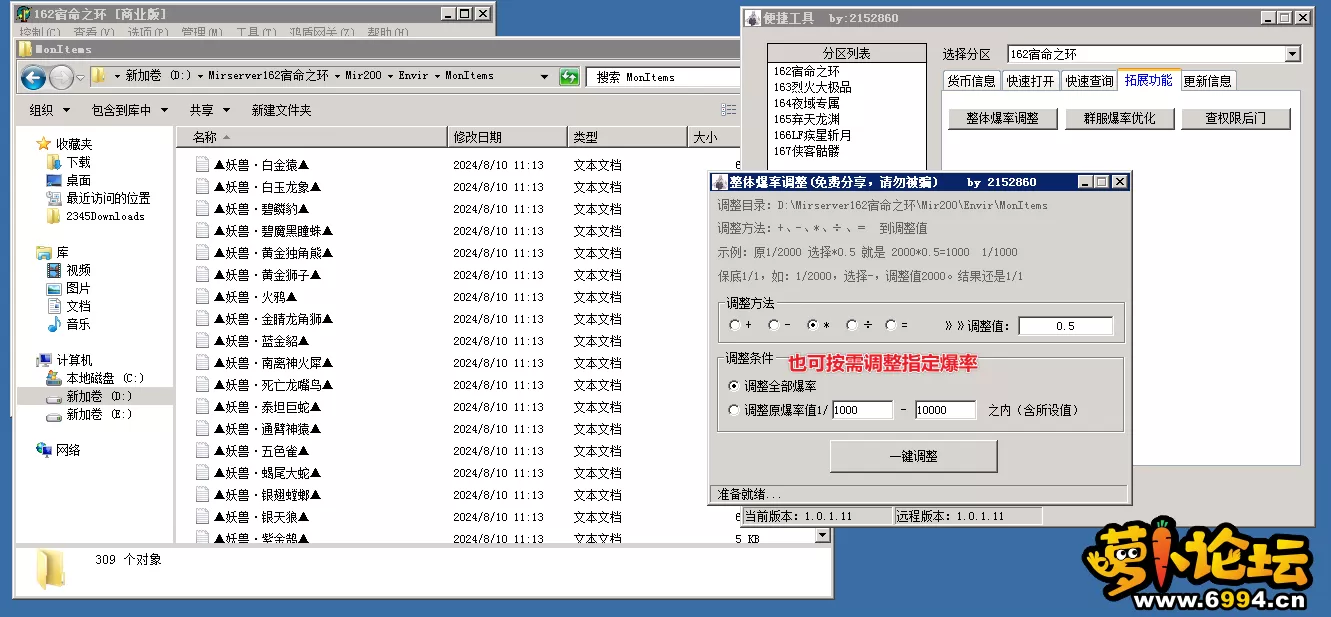Image resolution: width=1331 pixels, height=617 pixels.
Task: Click the upper-bound 10000 rate field
Action: pos(945,410)
